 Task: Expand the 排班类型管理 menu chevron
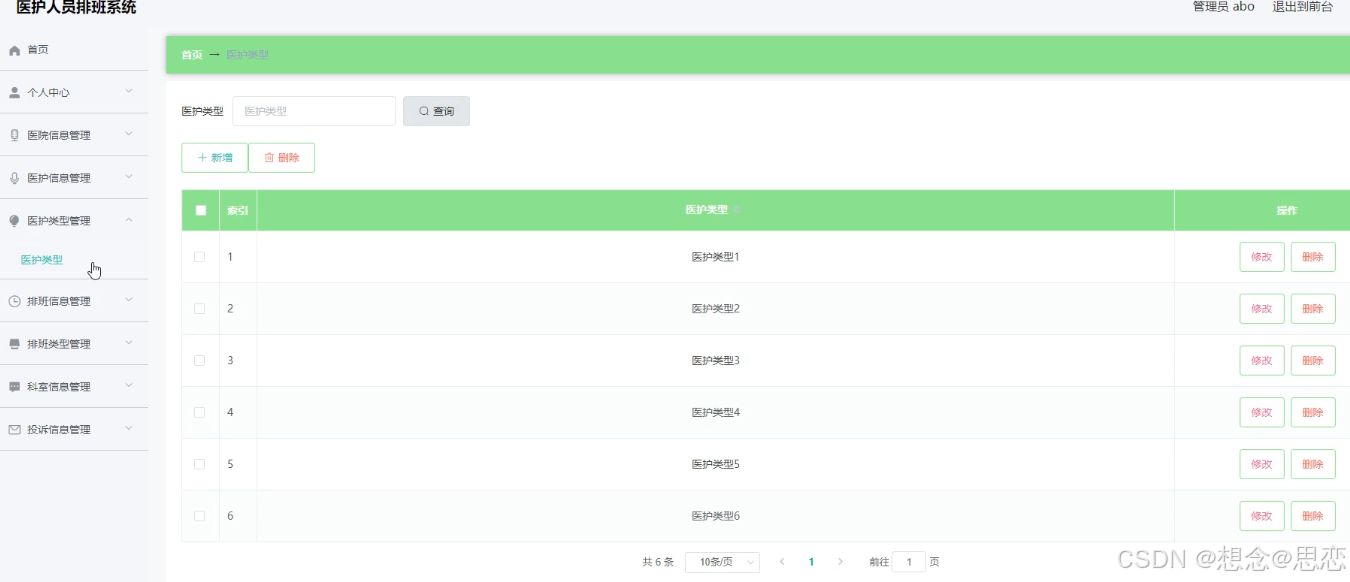(129, 343)
